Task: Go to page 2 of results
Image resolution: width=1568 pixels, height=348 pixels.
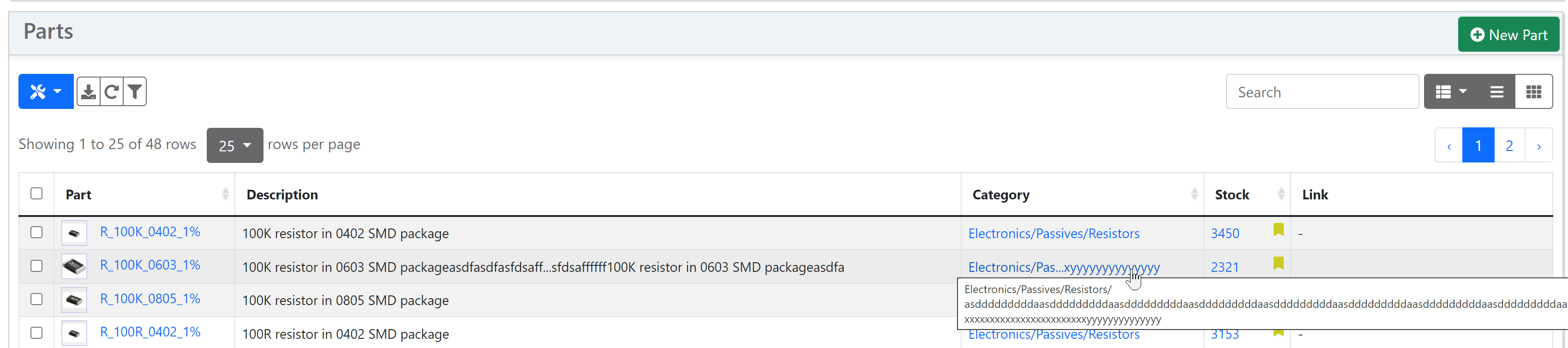Action: (x=1509, y=145)
